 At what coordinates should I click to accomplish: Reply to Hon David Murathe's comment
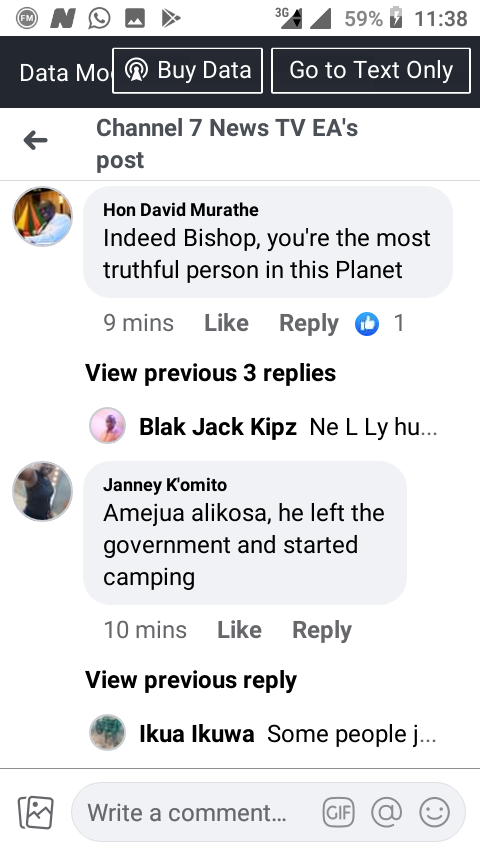tap(309, 324)
